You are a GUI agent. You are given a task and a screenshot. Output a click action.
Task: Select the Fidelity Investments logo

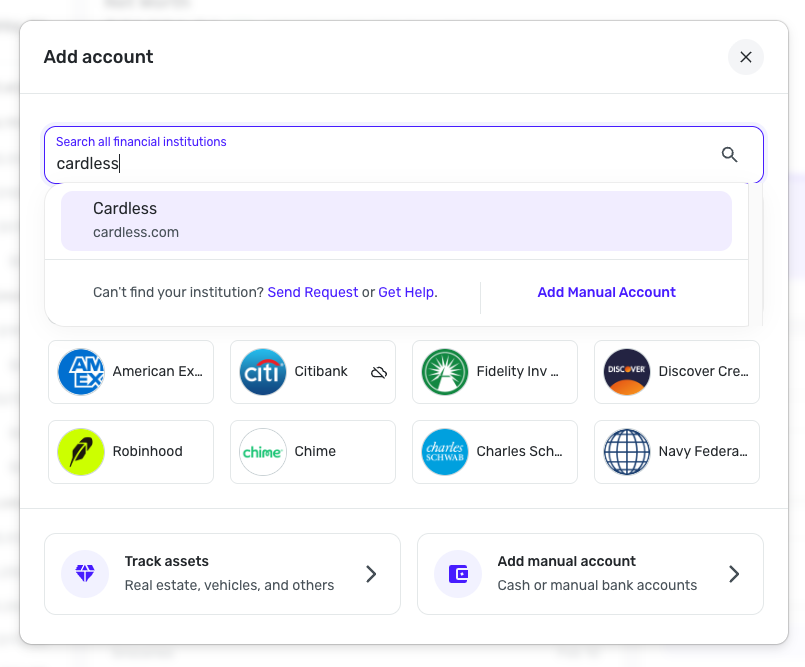(445, 372)
